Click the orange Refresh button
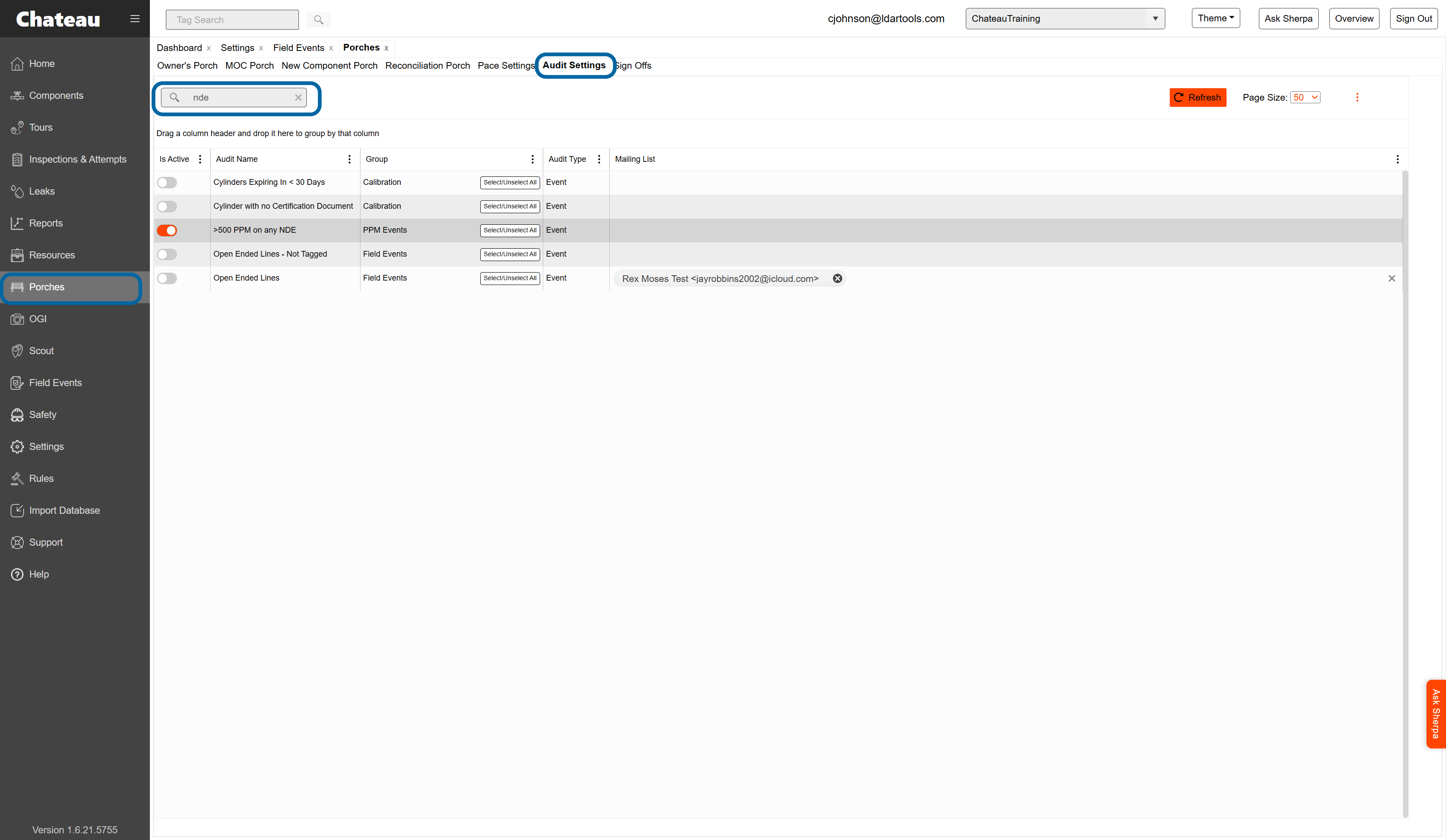The width and height of the screenshot is (1446, 840). (1198, 98)
